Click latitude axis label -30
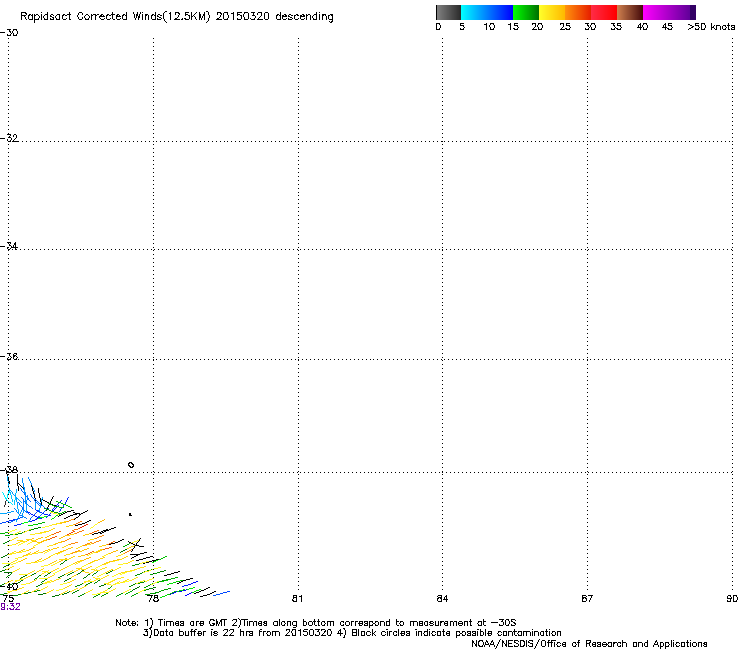Image resolution: width=740 pixels, height=650 pixels. [9, 33]
